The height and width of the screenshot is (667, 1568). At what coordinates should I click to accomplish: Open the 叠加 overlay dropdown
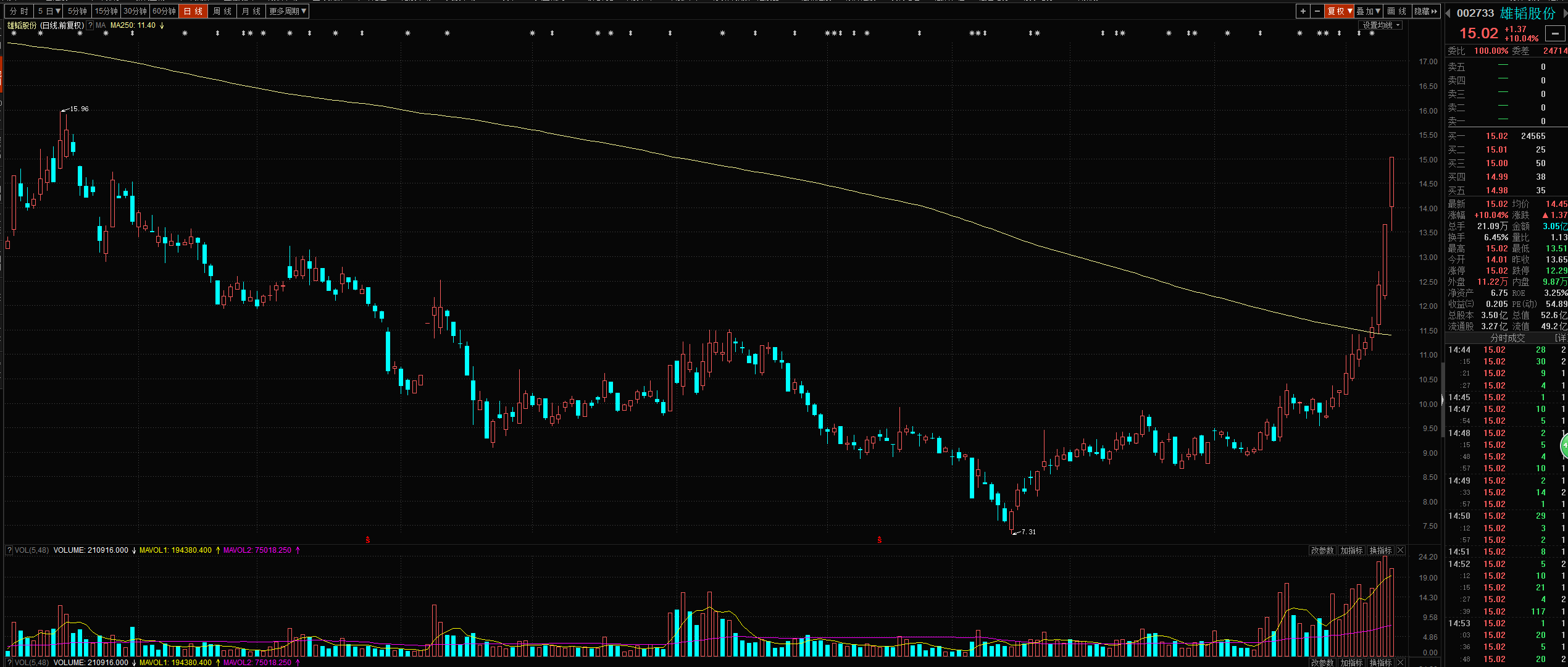(x=1368, y=11)
